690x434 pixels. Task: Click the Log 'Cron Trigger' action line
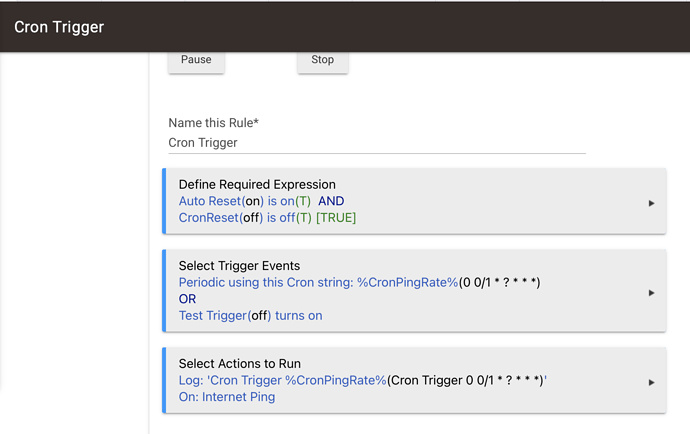pos(363,381)
